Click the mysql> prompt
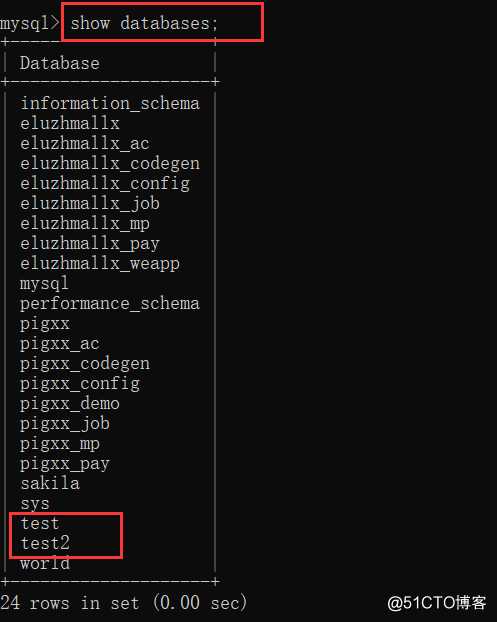 coord(29,24)
